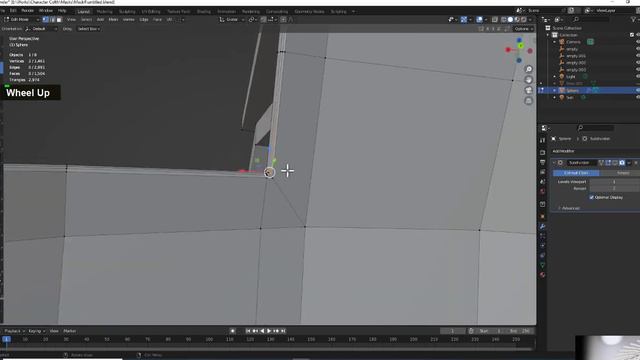Toggle Subdivision modifier edit mode display
The width and height of the screenshot is (640, 360).
click(608, 162)
